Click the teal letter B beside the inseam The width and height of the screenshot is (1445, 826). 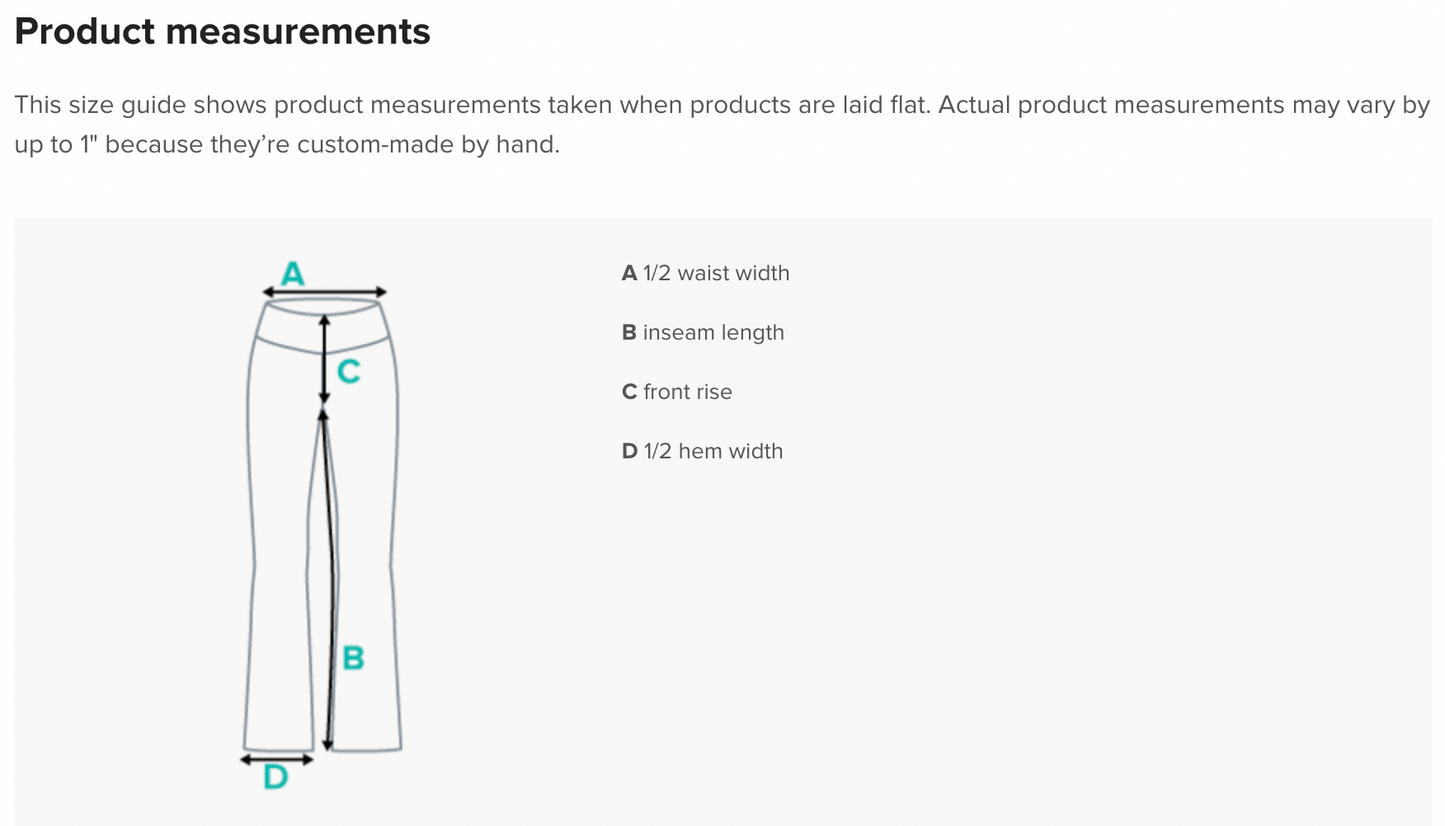coord(353,658)
